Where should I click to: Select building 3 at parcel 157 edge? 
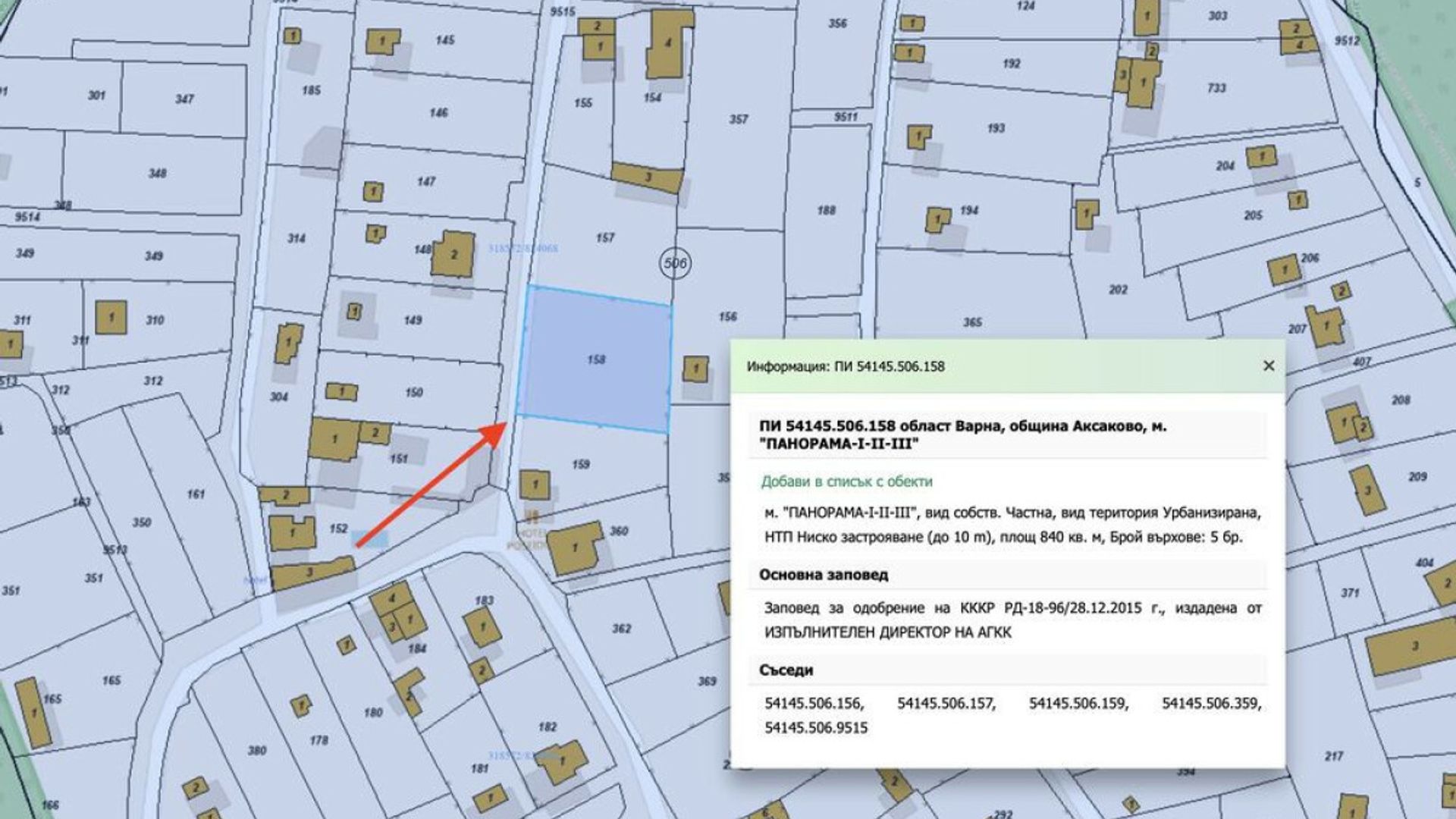point(647,177)
